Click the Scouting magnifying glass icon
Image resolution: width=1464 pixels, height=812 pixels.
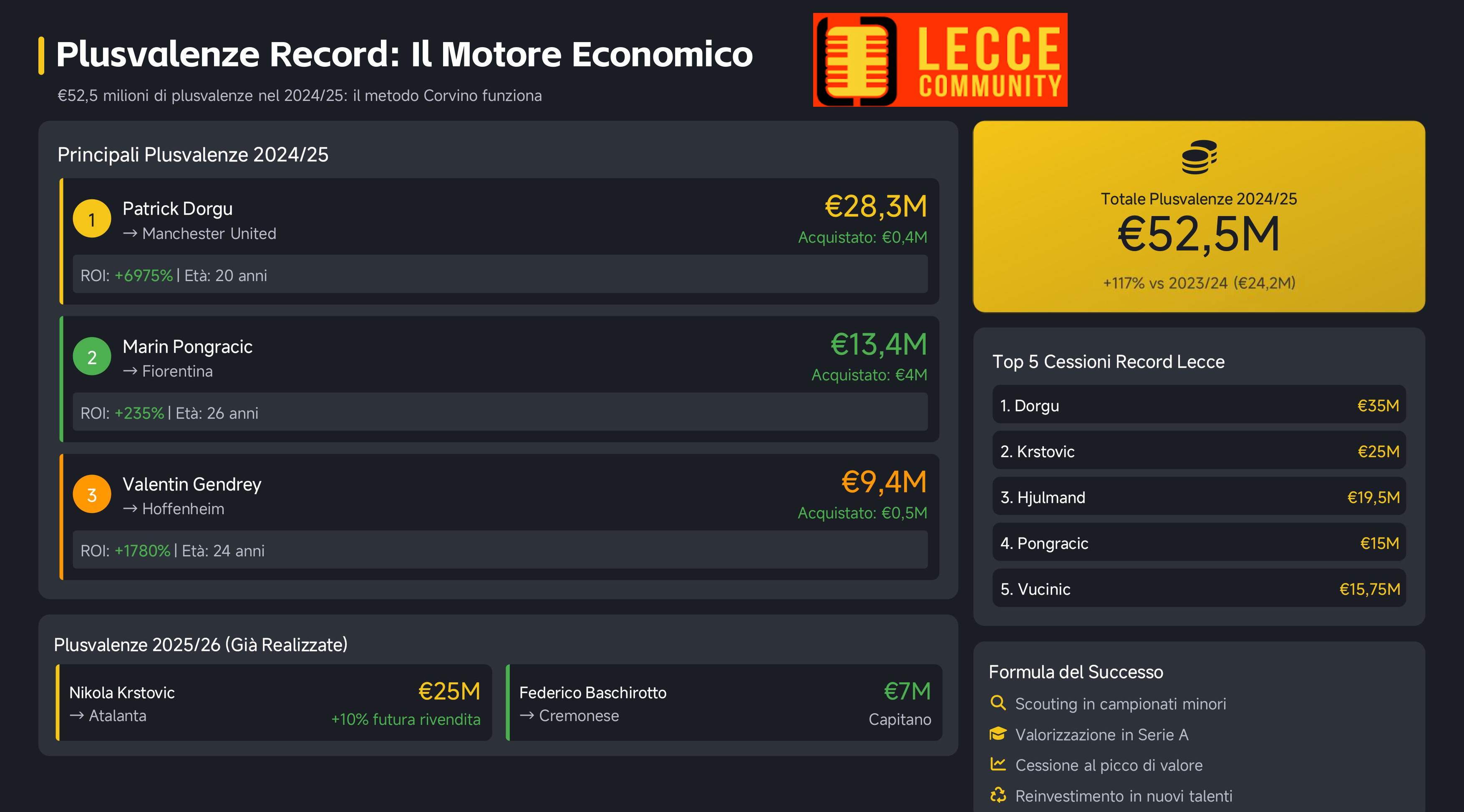[998, 703]
